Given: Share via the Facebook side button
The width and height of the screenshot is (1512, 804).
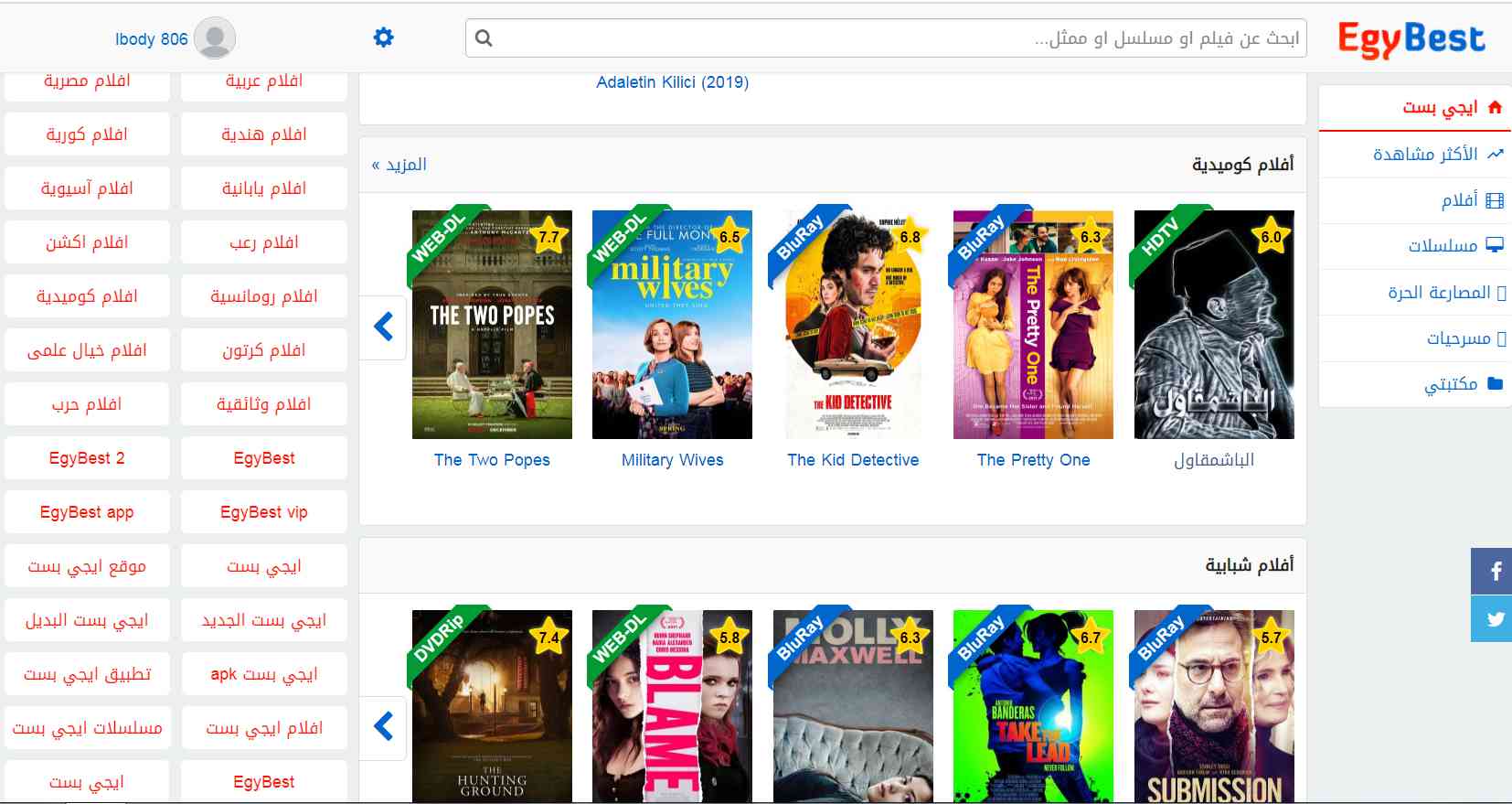Looking at the screenshot, I should (1492, 571).
